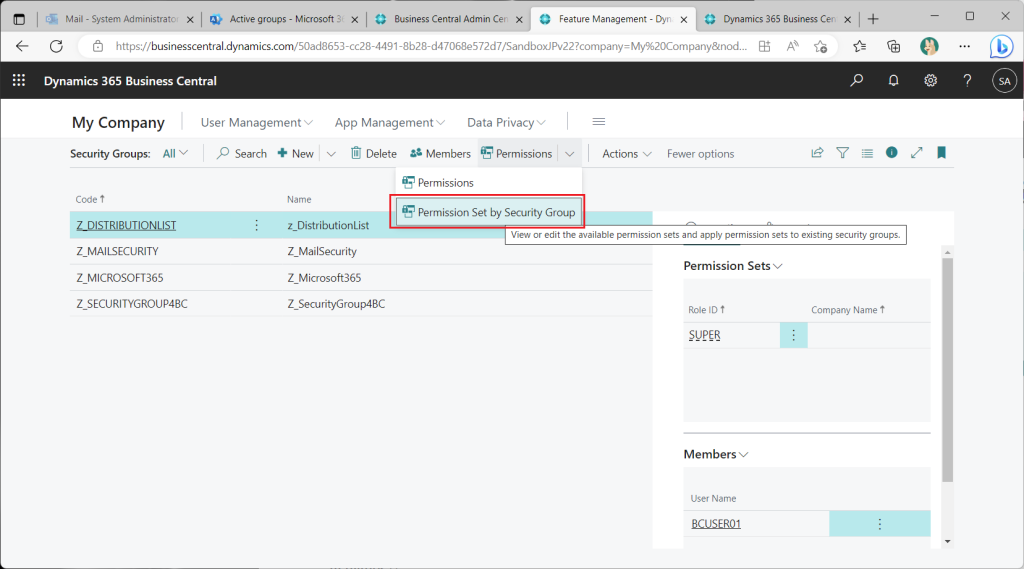1024x569 pixels.
Task: Open the SUPER role link
Action: click(x=704, y=335)
